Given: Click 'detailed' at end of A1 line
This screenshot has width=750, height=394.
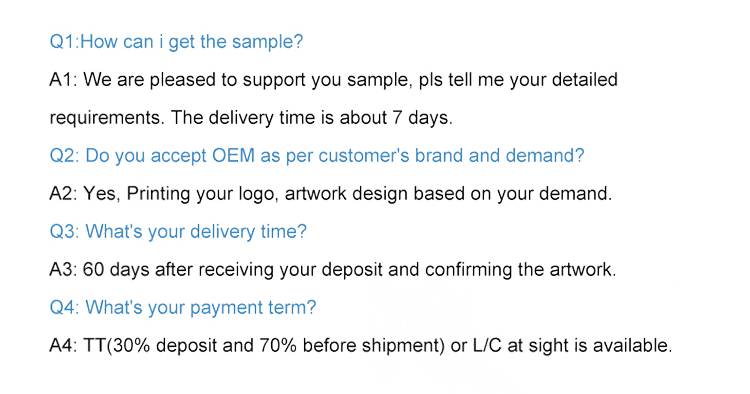Looking at the screenshot, I should (x=585, y=79).
